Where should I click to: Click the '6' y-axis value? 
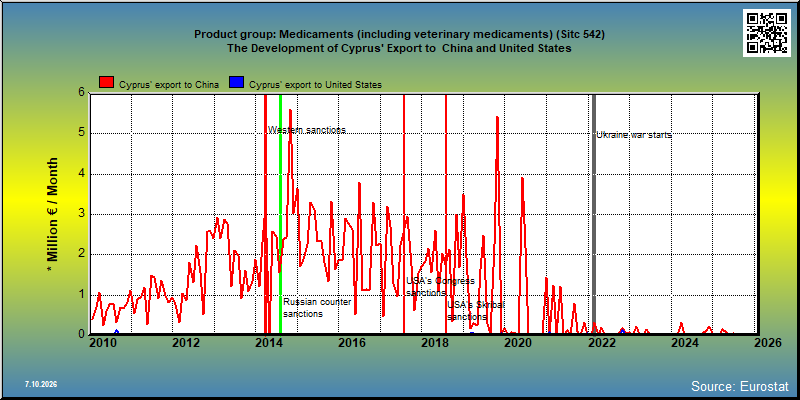(x=81, y=93)
